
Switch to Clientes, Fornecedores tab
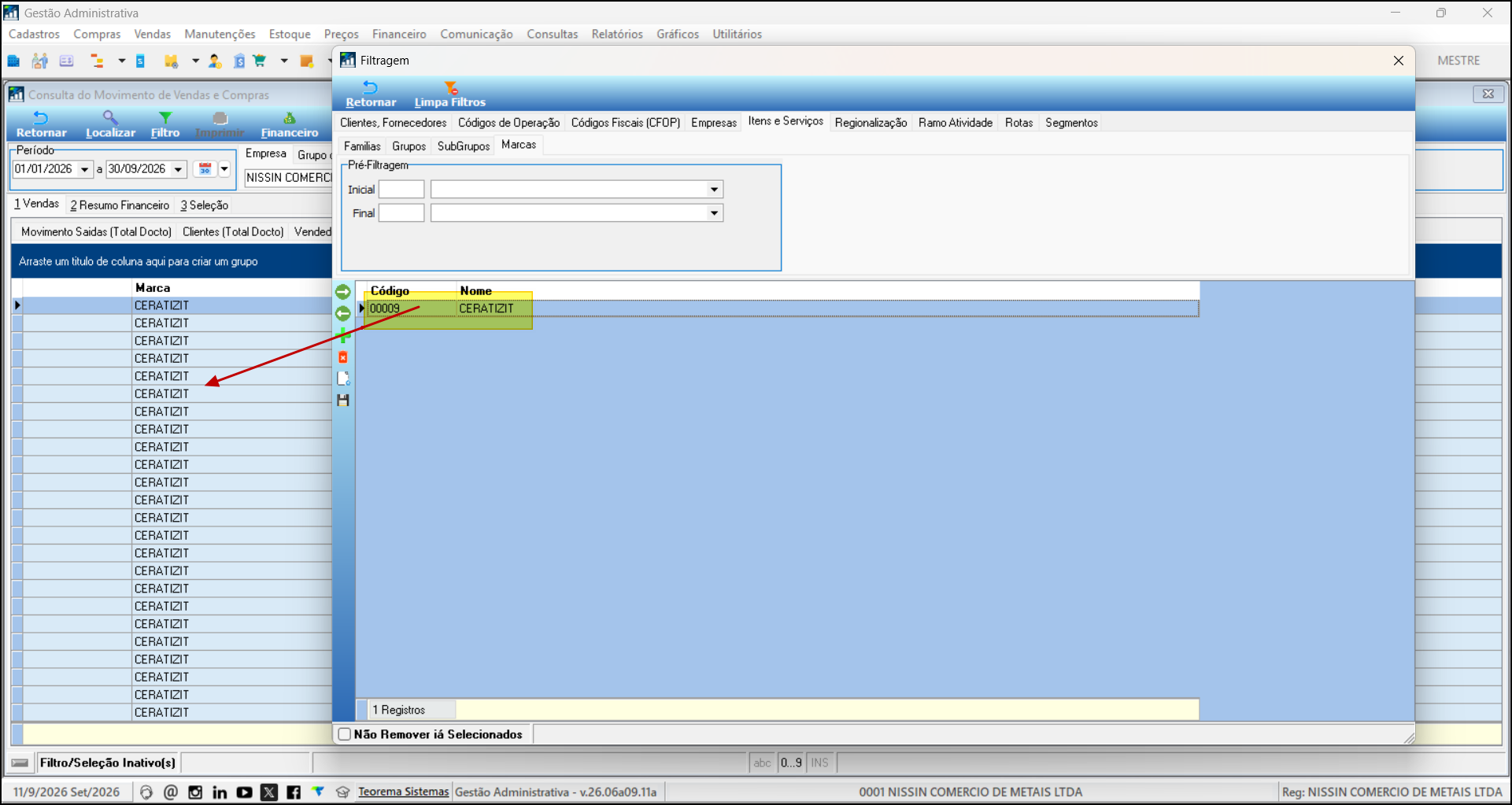[x=393, y=123]
